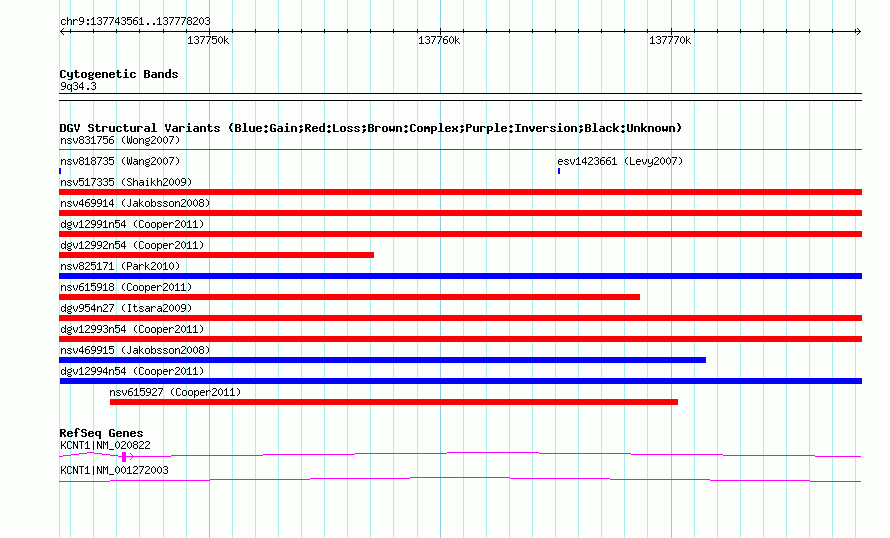The height and width of the screenshot is (538, 890).
Task: Click the 137770k ruler tick label
Action: pos(670,40)
